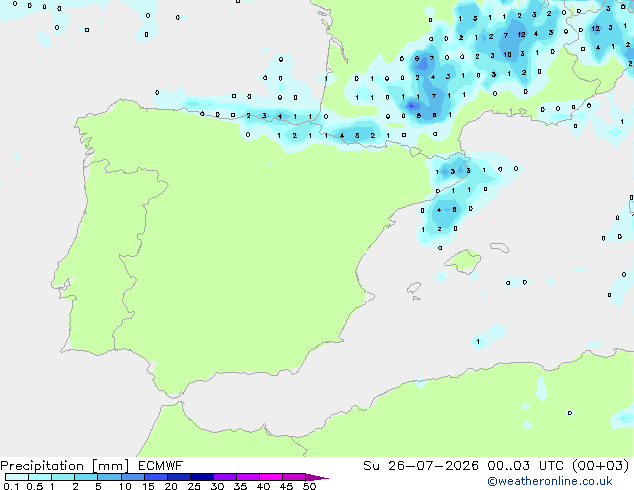The image size is (634, 490).
Task: Open the weatheronline.co.uk copyright link
Action: click(550, 481)
